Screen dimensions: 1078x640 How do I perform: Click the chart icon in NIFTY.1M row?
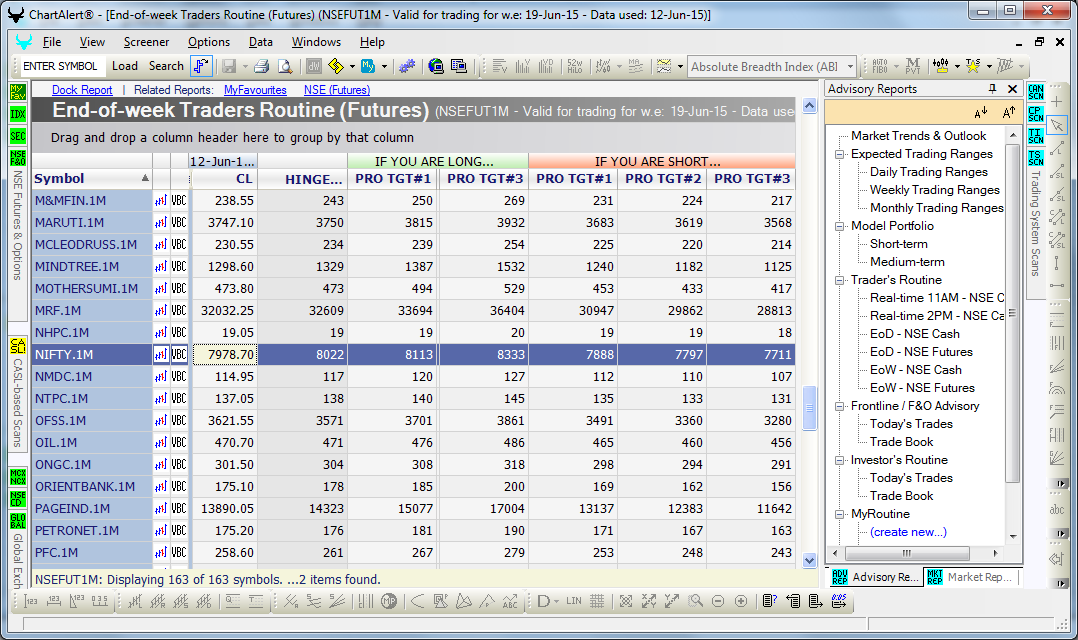(x=161, y=355)
